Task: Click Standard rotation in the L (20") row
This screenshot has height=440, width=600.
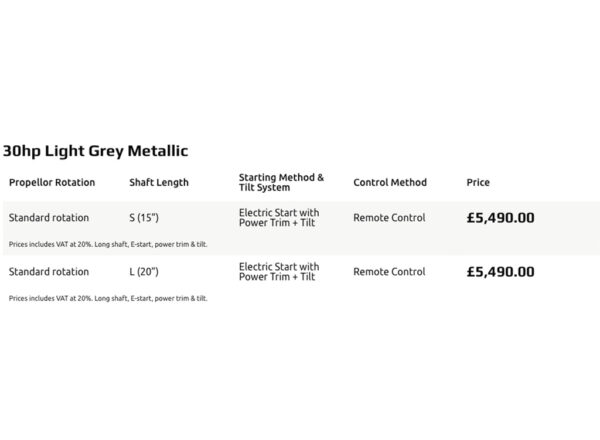Action: (x=49, y=271)
